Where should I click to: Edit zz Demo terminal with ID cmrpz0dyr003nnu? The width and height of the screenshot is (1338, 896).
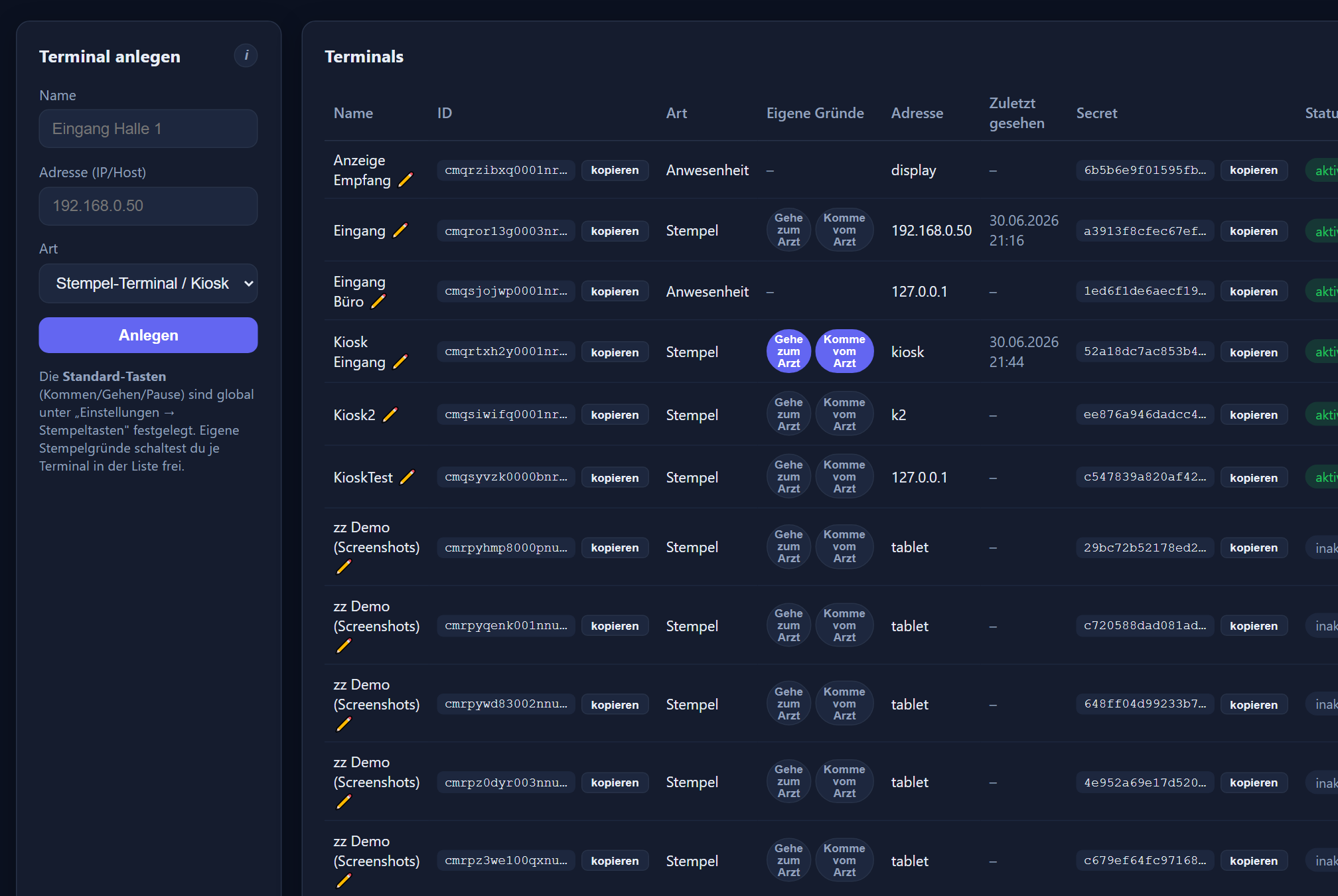(344, 802)
